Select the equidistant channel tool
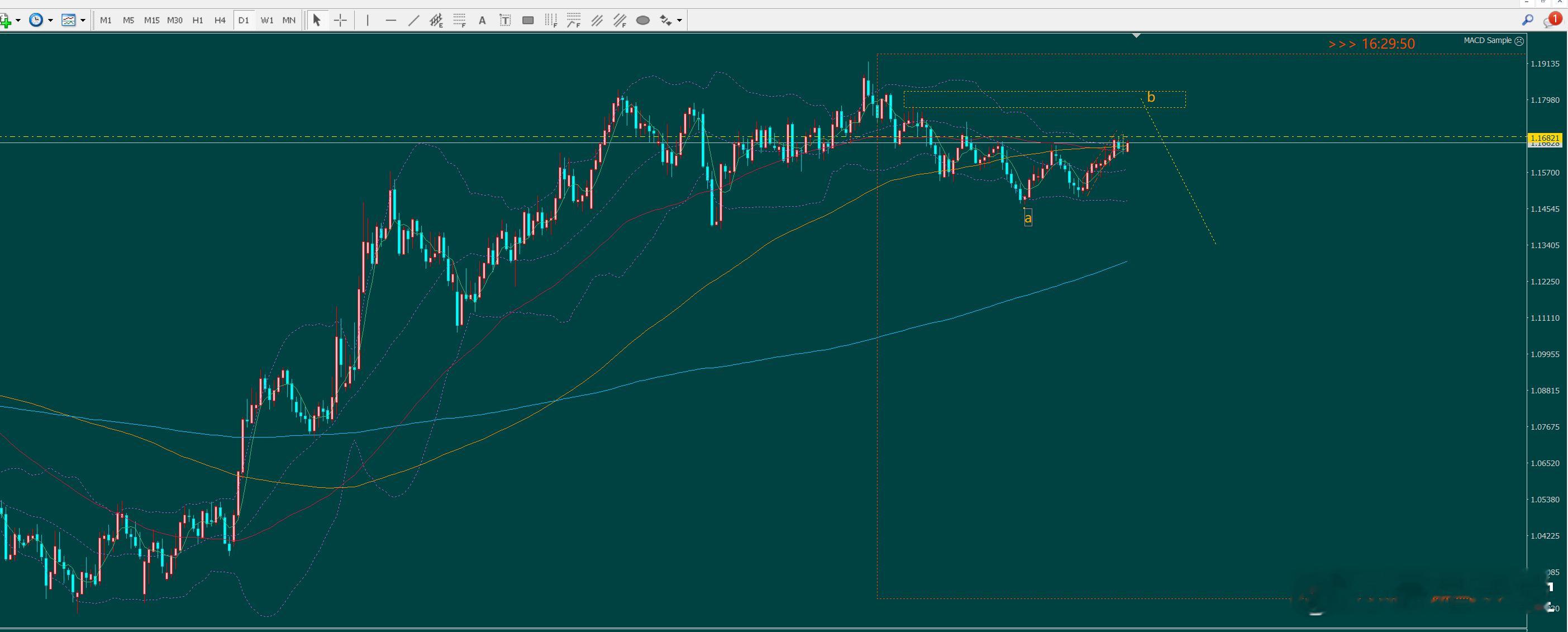The image size is (1568, 632). (x=436, y=20)
